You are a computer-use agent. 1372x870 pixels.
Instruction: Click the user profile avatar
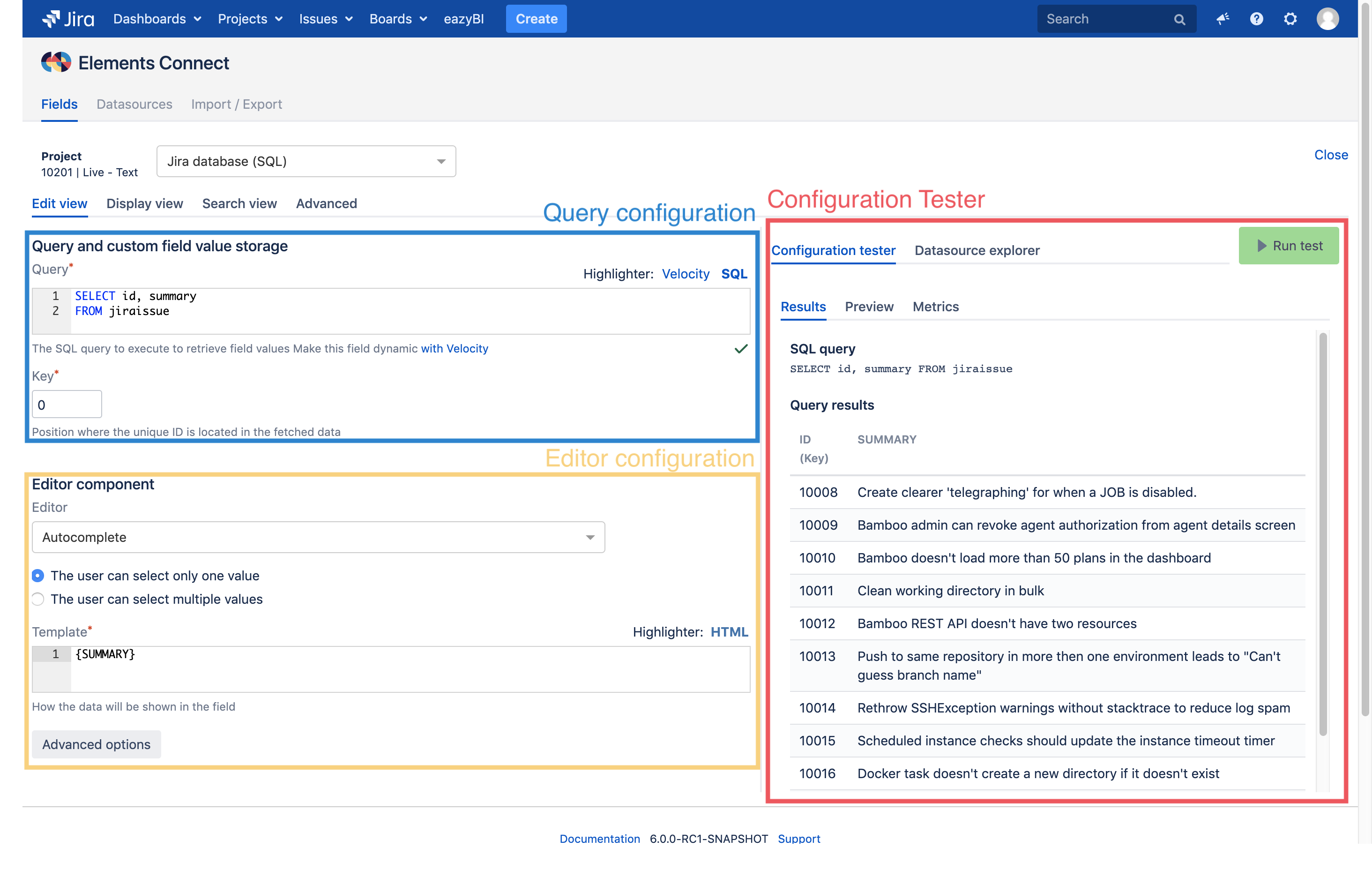1327,19
